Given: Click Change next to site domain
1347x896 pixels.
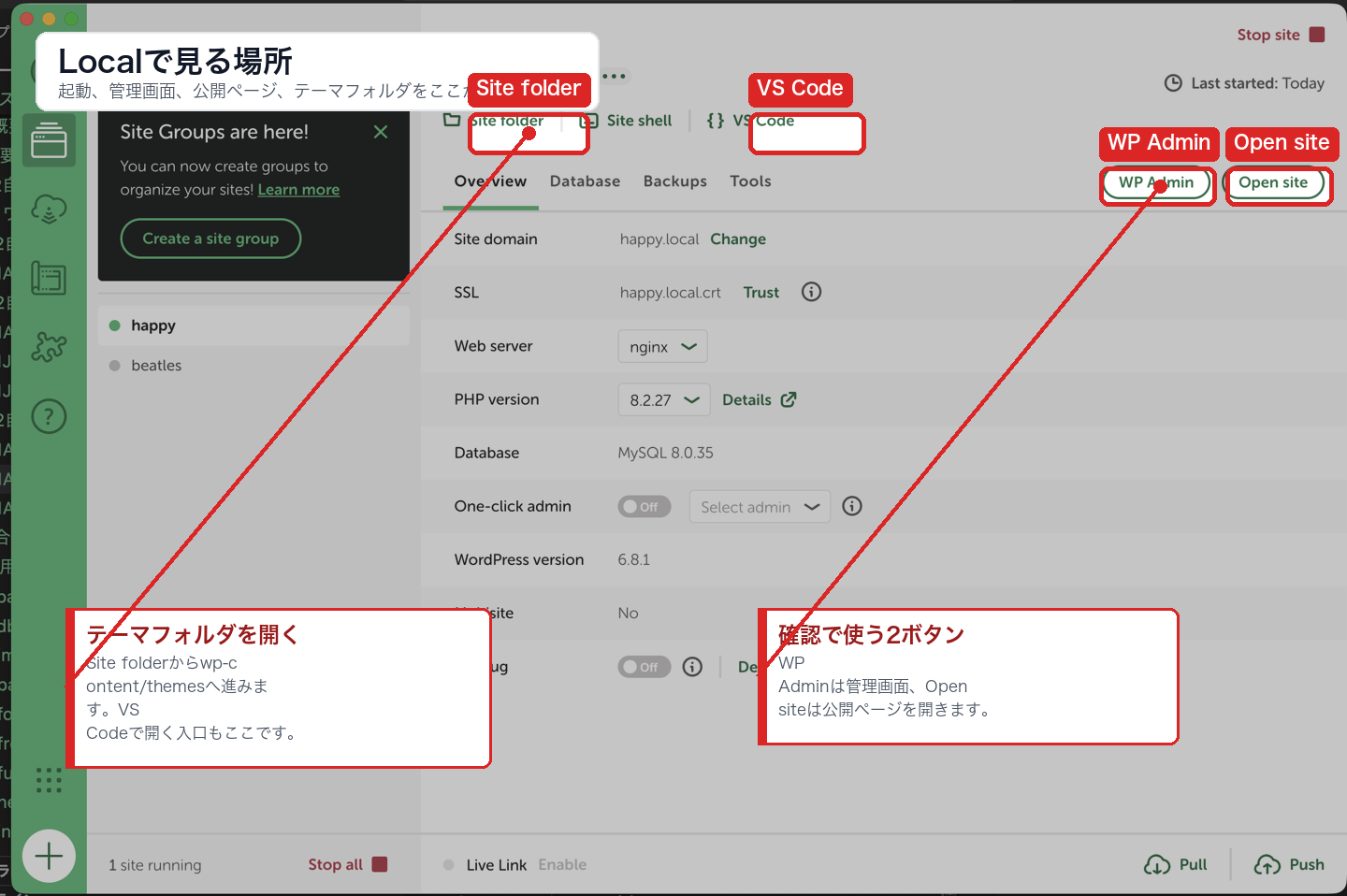Looking at the screenshot, I should [x=738, y=239].
